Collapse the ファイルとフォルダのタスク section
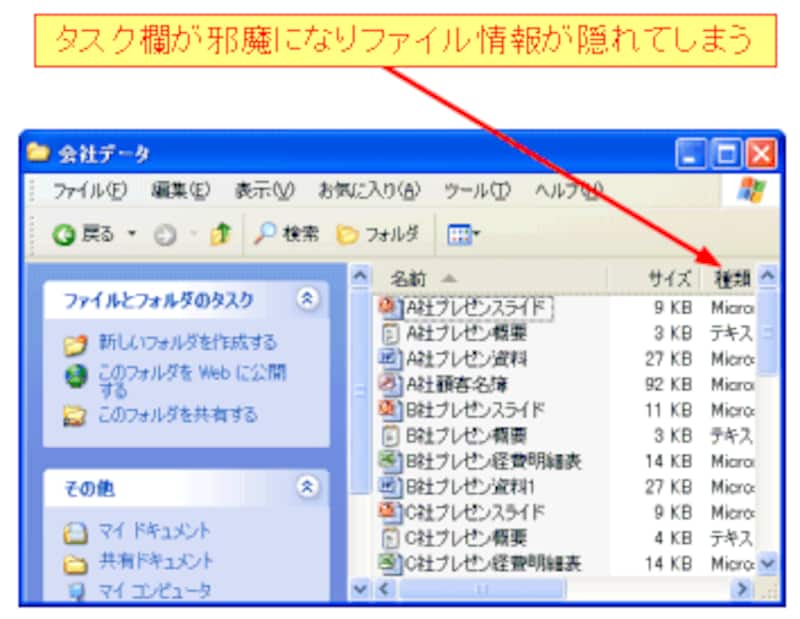 point(307,299)
